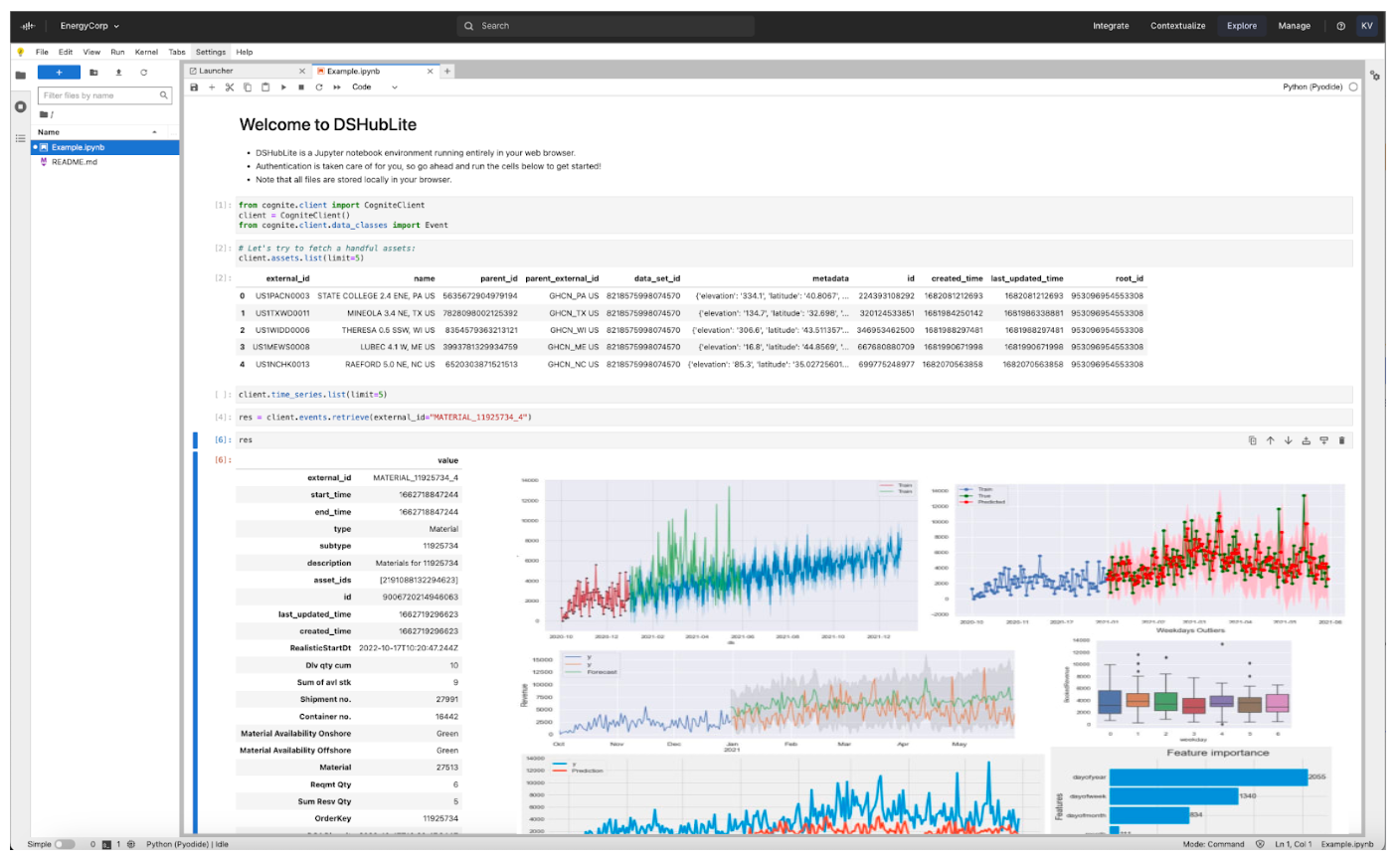
Task: Click the Feature importance chart
Action: pos(1191,790)
